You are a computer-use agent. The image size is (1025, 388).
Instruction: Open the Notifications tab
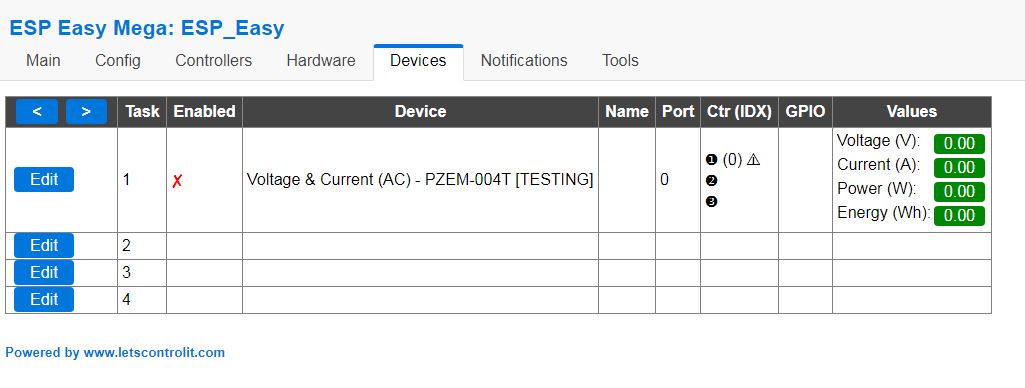tap(524, 61)
